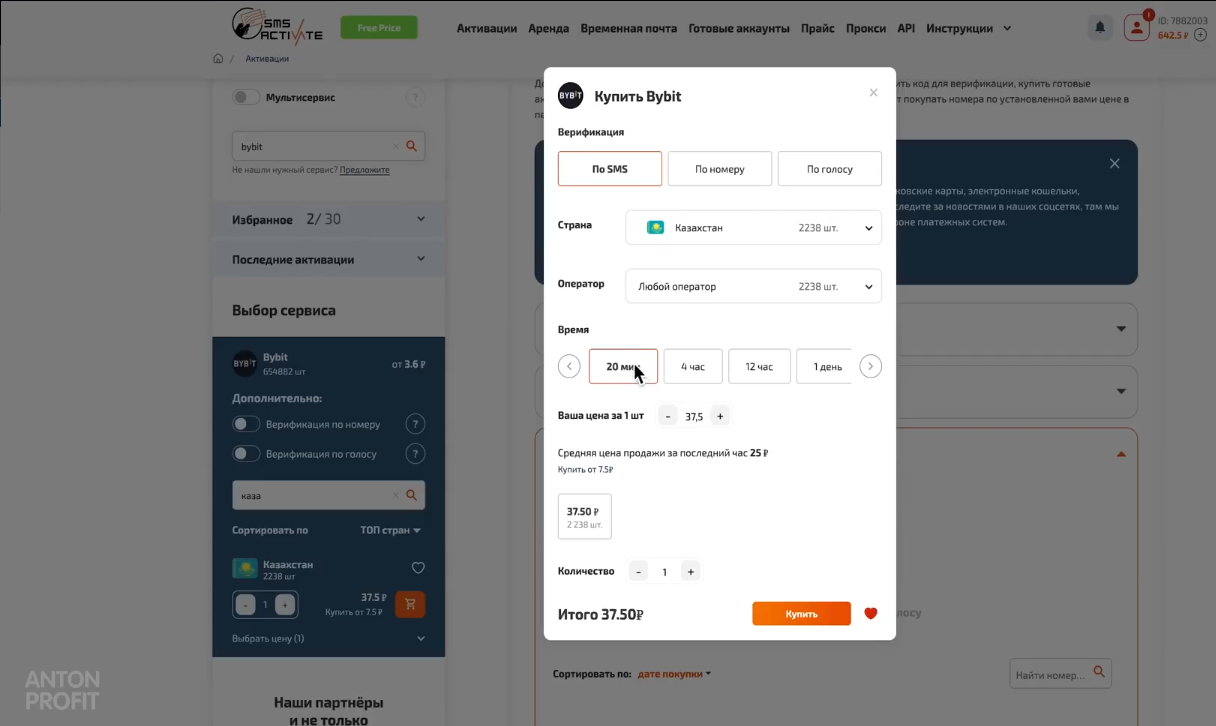
Task: Open the Прокси menu item
Action: (866, 28)
